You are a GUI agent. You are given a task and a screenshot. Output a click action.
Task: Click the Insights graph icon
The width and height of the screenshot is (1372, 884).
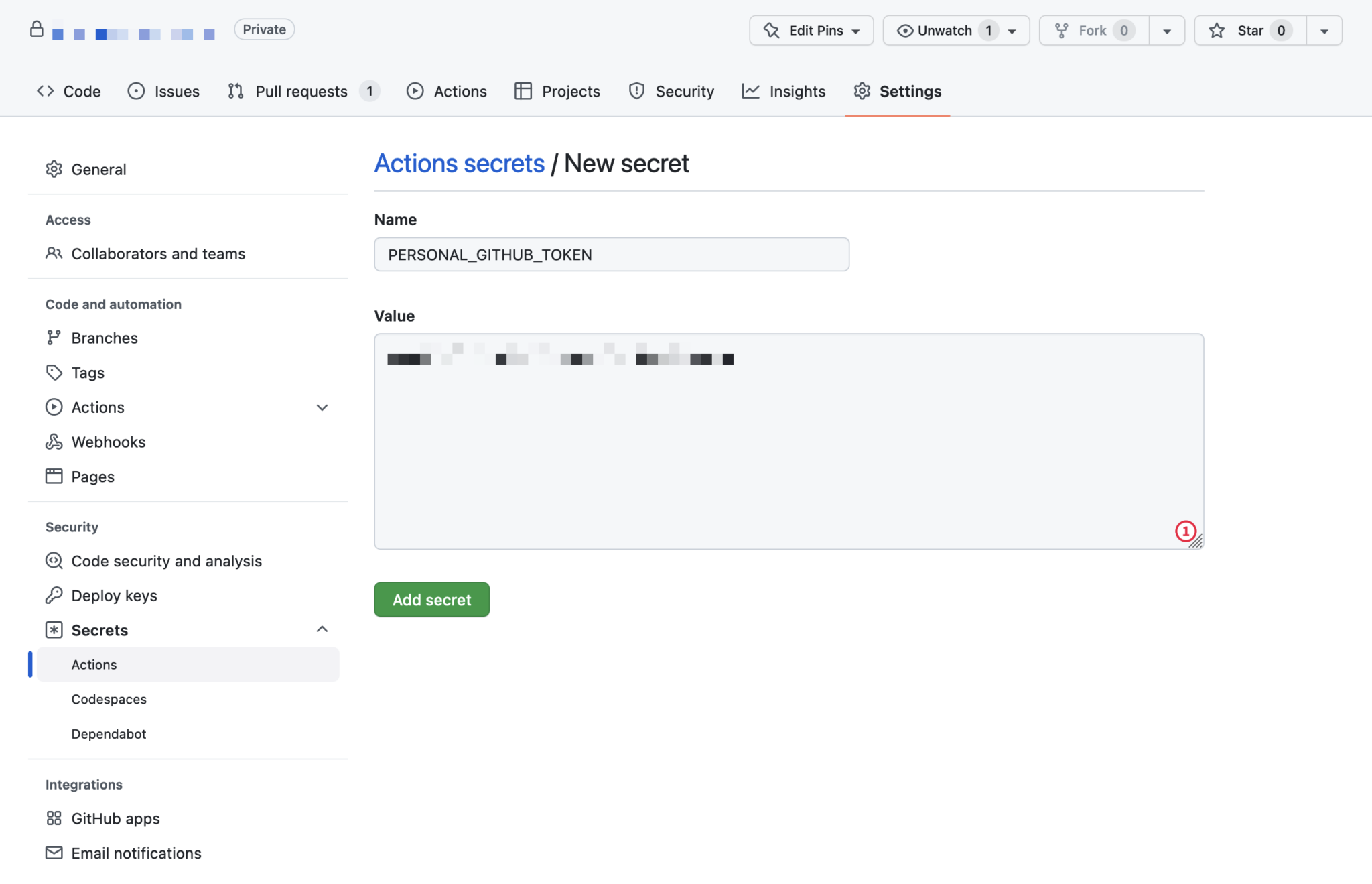click(x=751, y=91)
